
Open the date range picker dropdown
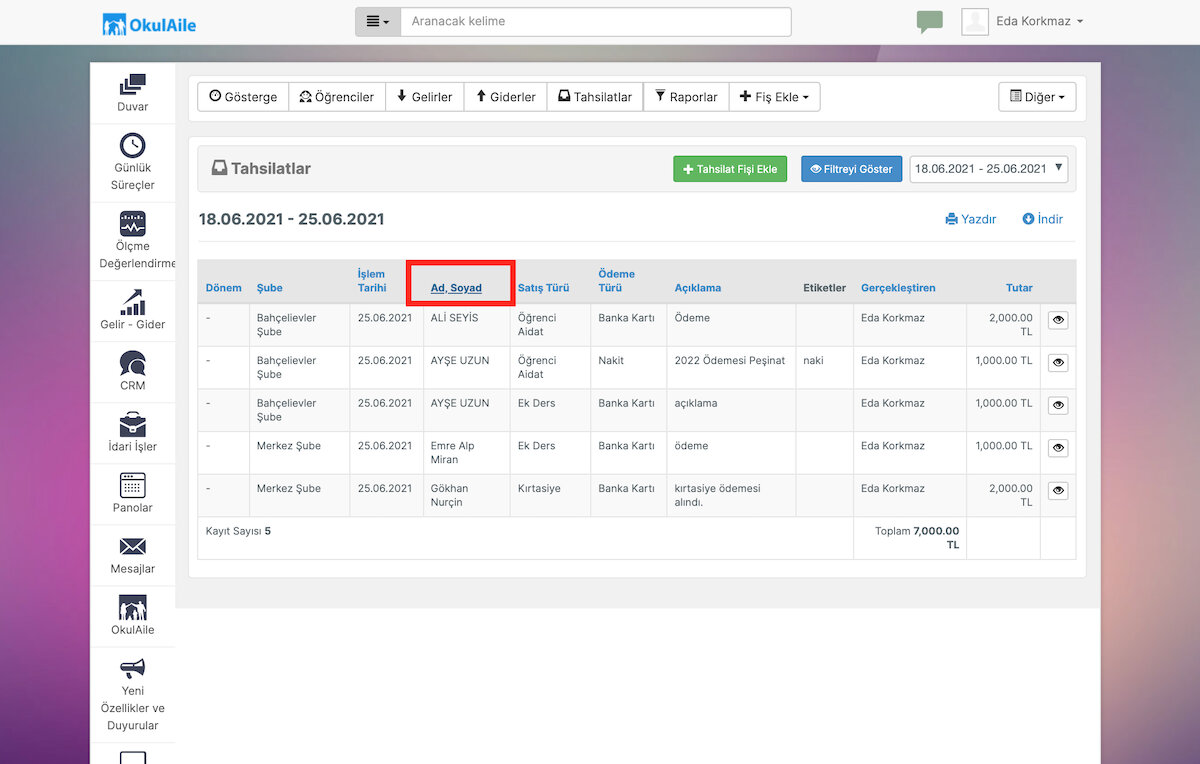coord(988,169)
